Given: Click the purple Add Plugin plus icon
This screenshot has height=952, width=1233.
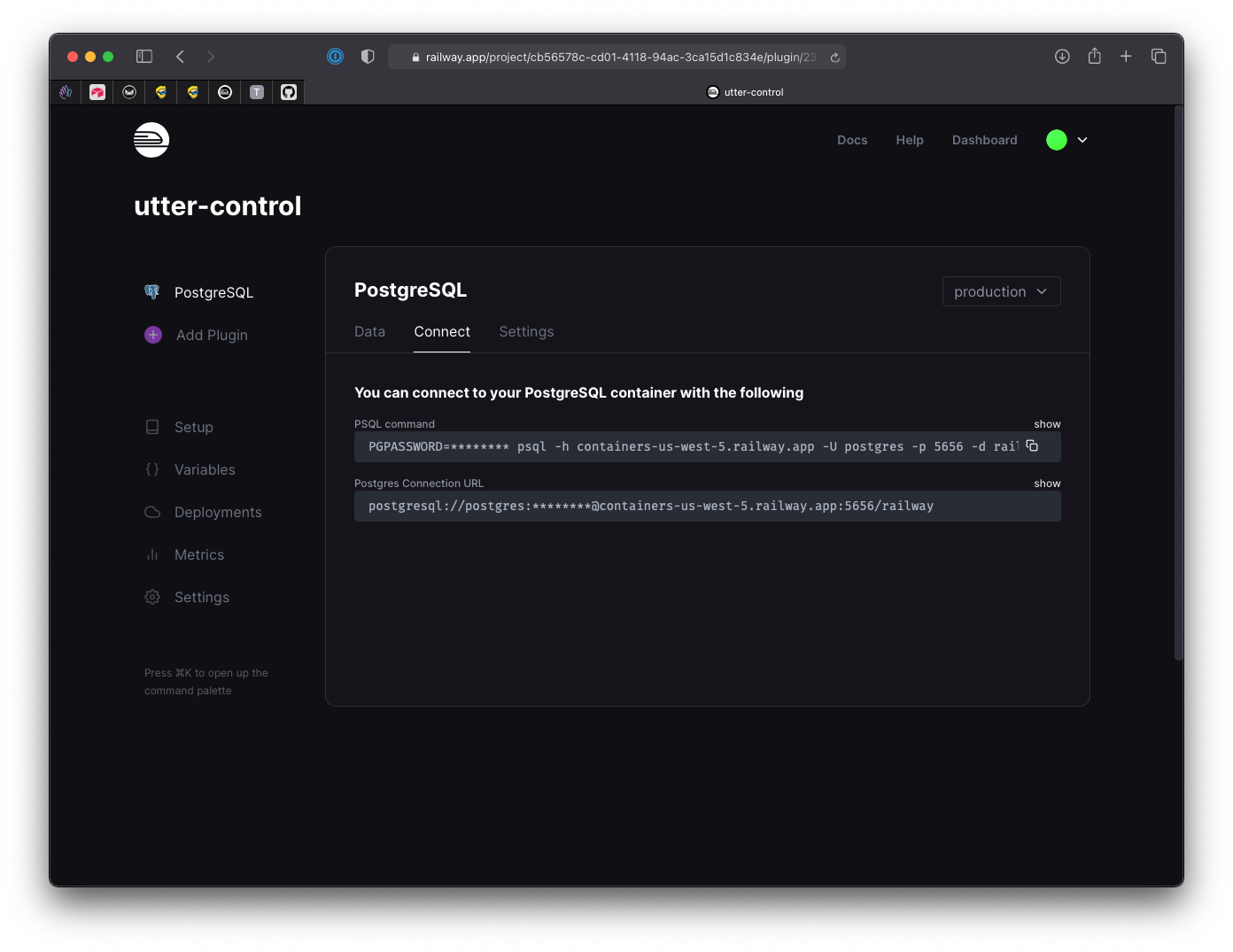Looking at the screenshot, I should [153, 335].
